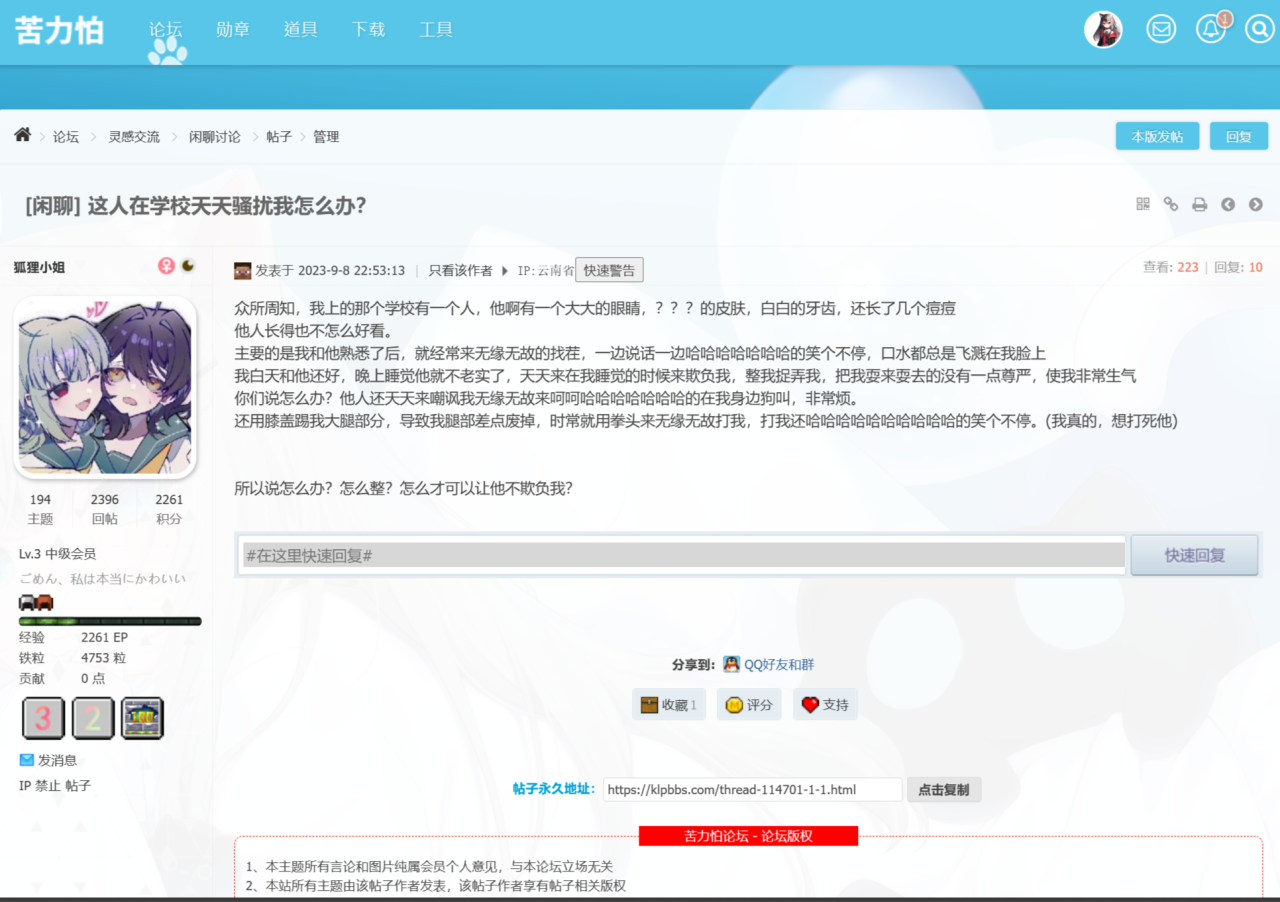The height and width of the screenshot is (902, 1280).
Task: Click the 回复 button near the breadcrumb
Action: 1239,136
